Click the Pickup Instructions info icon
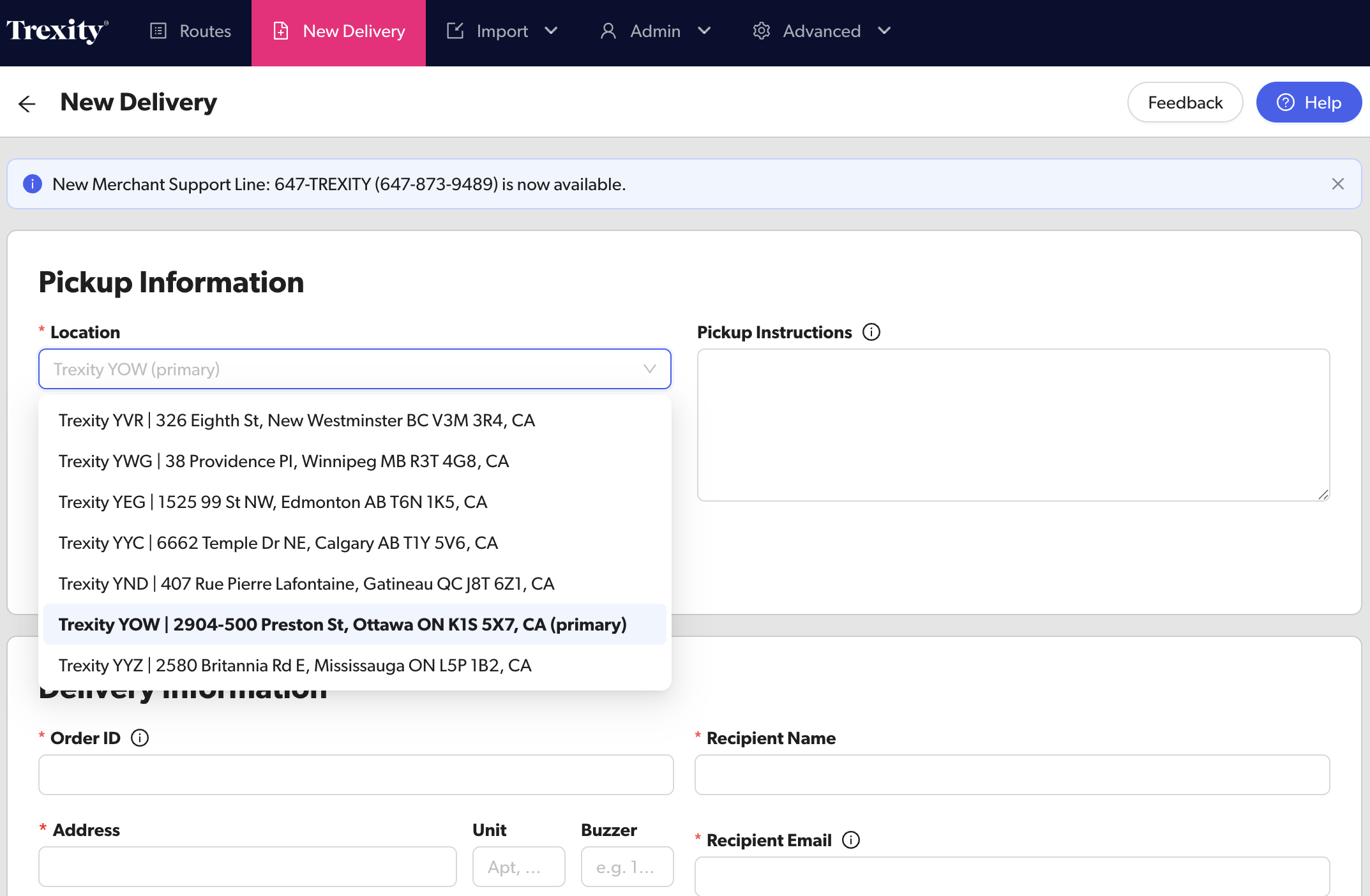The image size is (1370, 896). tap(871, 332)
